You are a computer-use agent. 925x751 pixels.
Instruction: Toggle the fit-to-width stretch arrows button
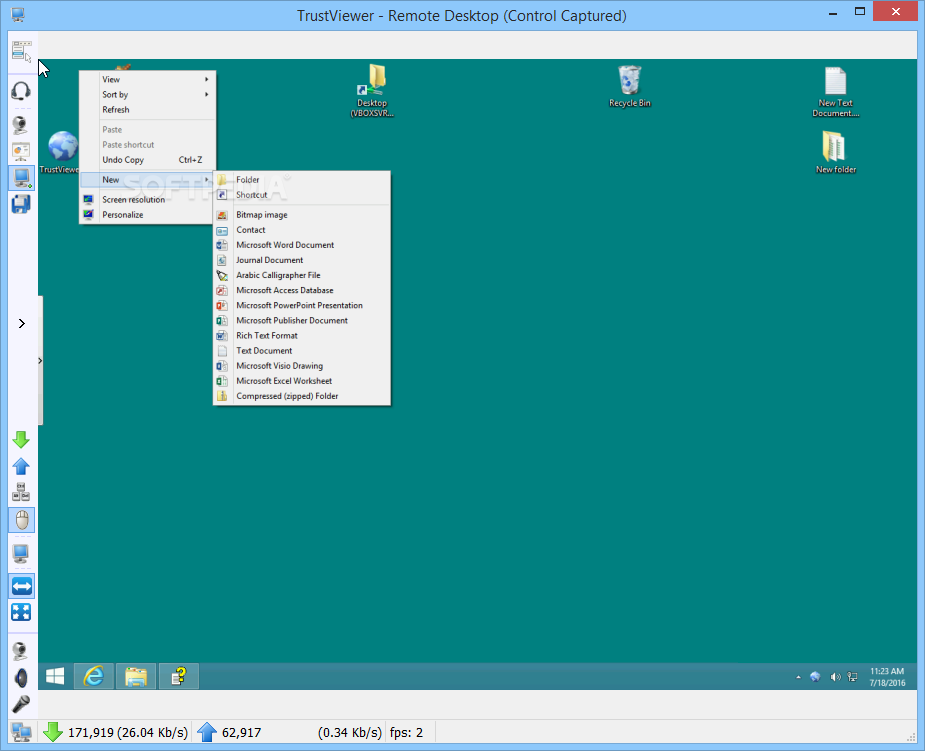[21, 586]
